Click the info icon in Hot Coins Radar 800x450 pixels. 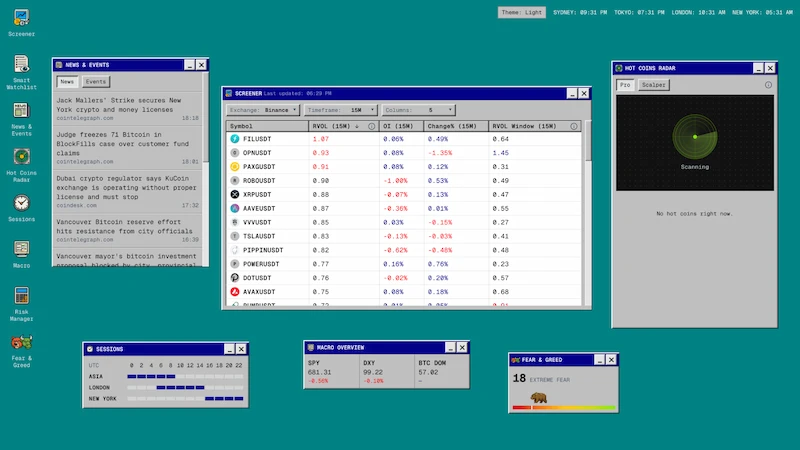pos(768,85)
